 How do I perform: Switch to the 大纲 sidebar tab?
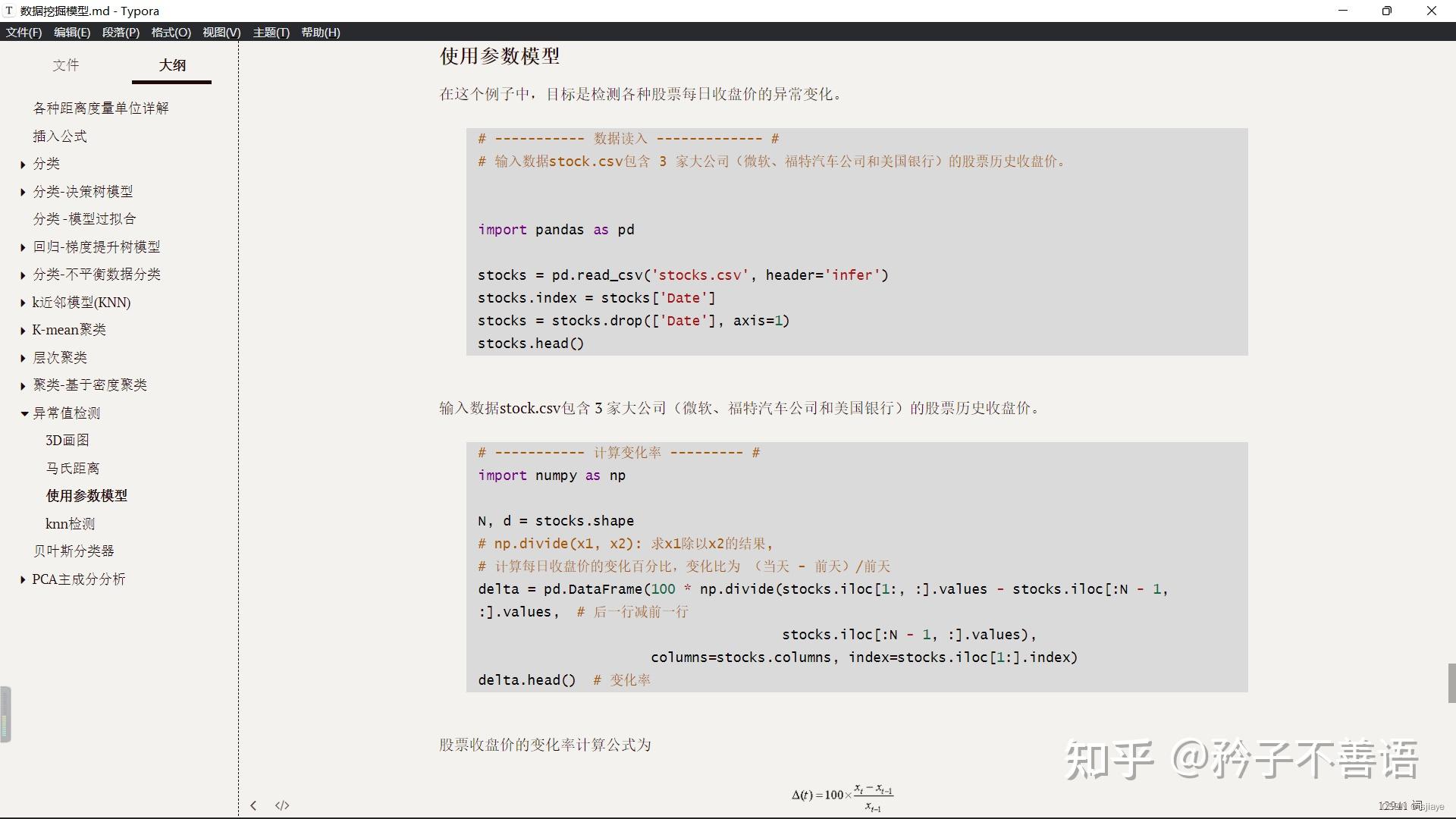(172, 65)
